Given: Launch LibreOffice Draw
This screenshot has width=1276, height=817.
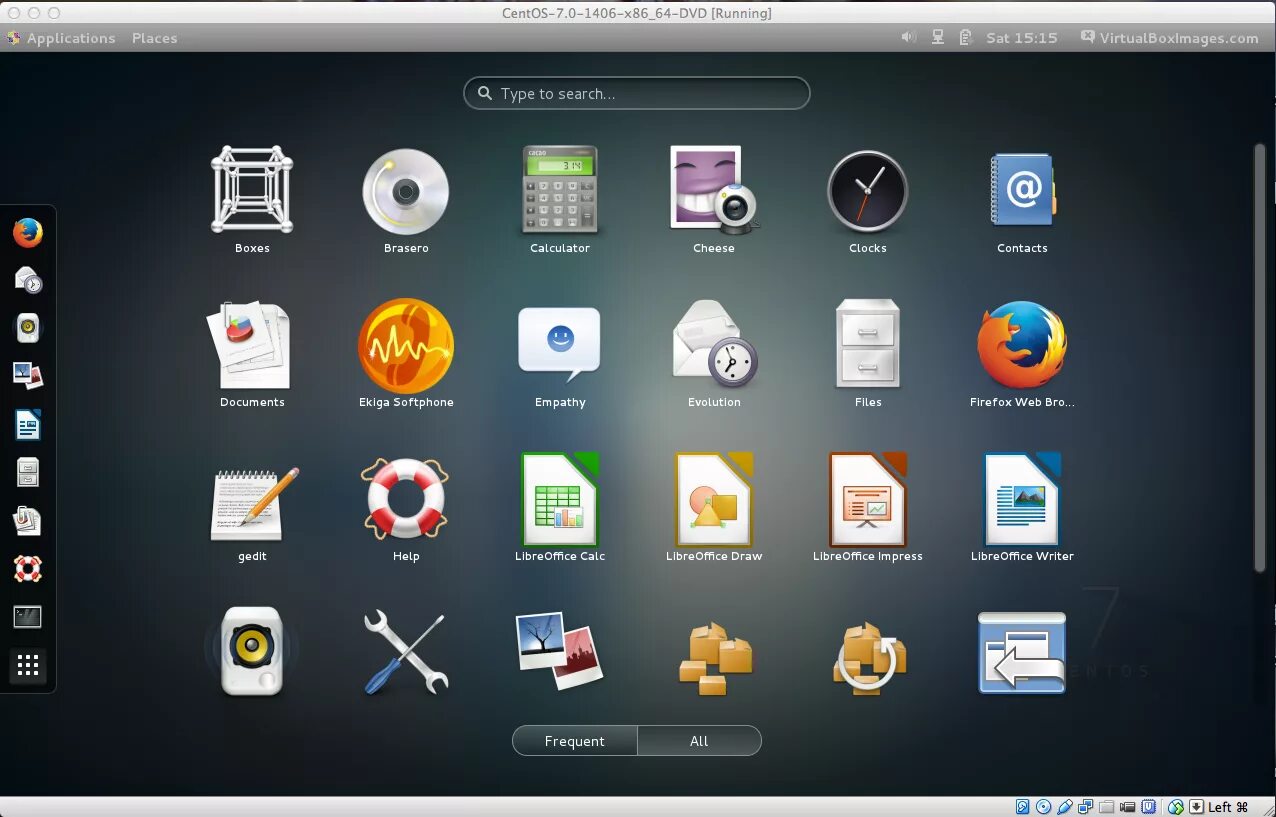Looking at the screenshot, I should (714, 508).
